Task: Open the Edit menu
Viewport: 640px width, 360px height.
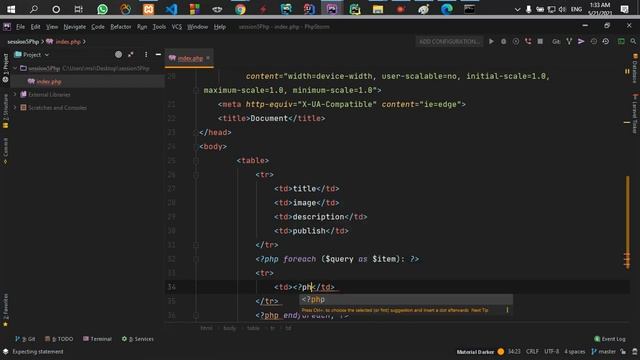Action: pos(36,27)
